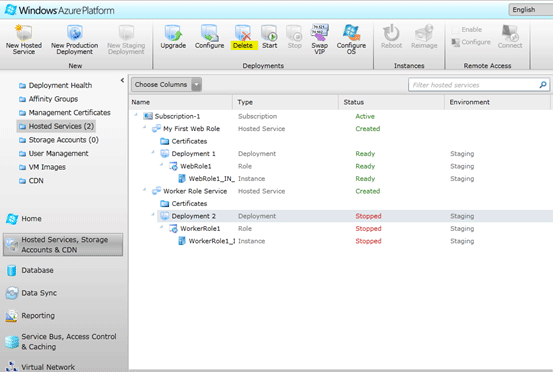Open Configure in the Deployments group

(209, 37)
